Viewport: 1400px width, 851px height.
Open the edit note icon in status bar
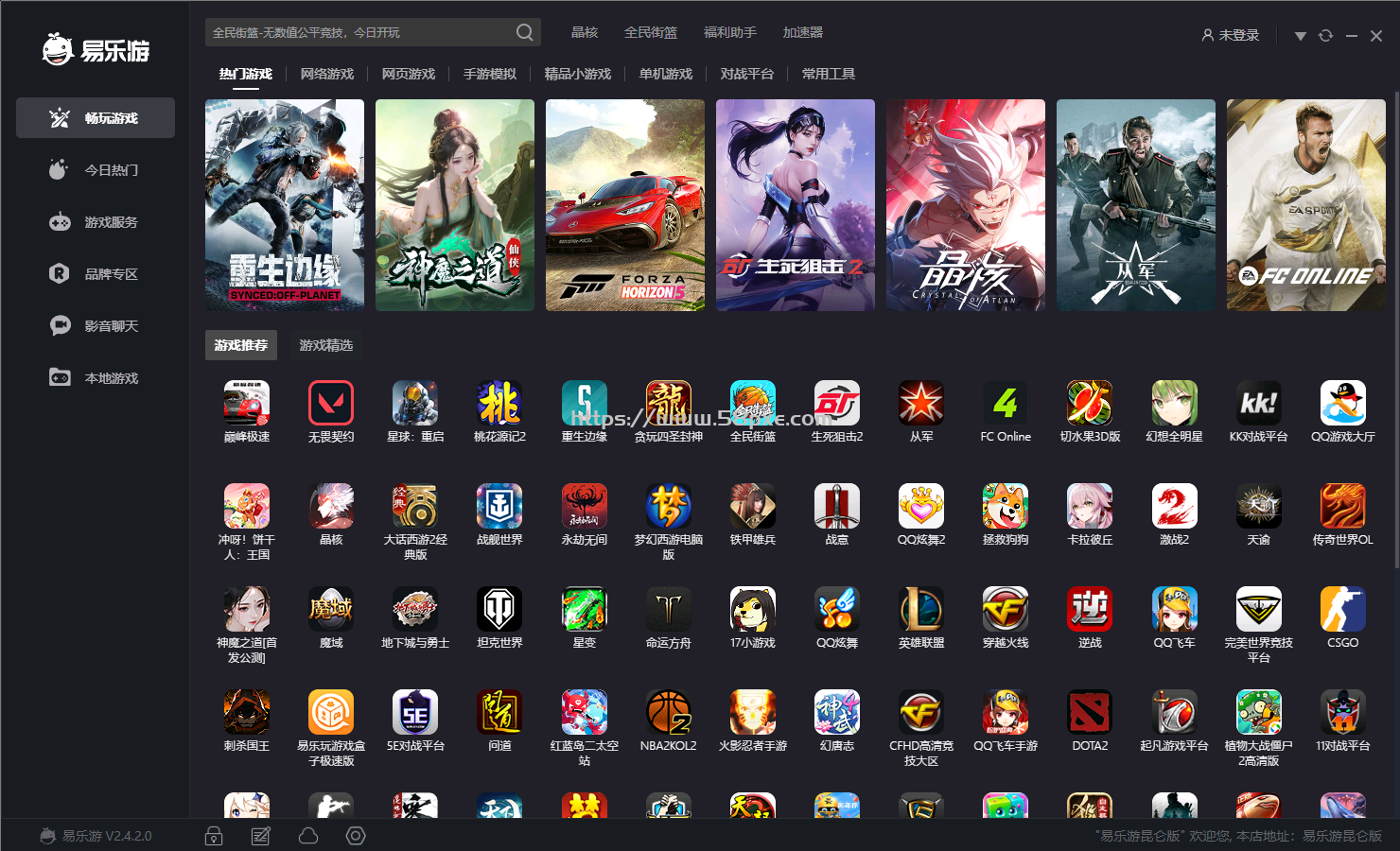click(261, 836)
